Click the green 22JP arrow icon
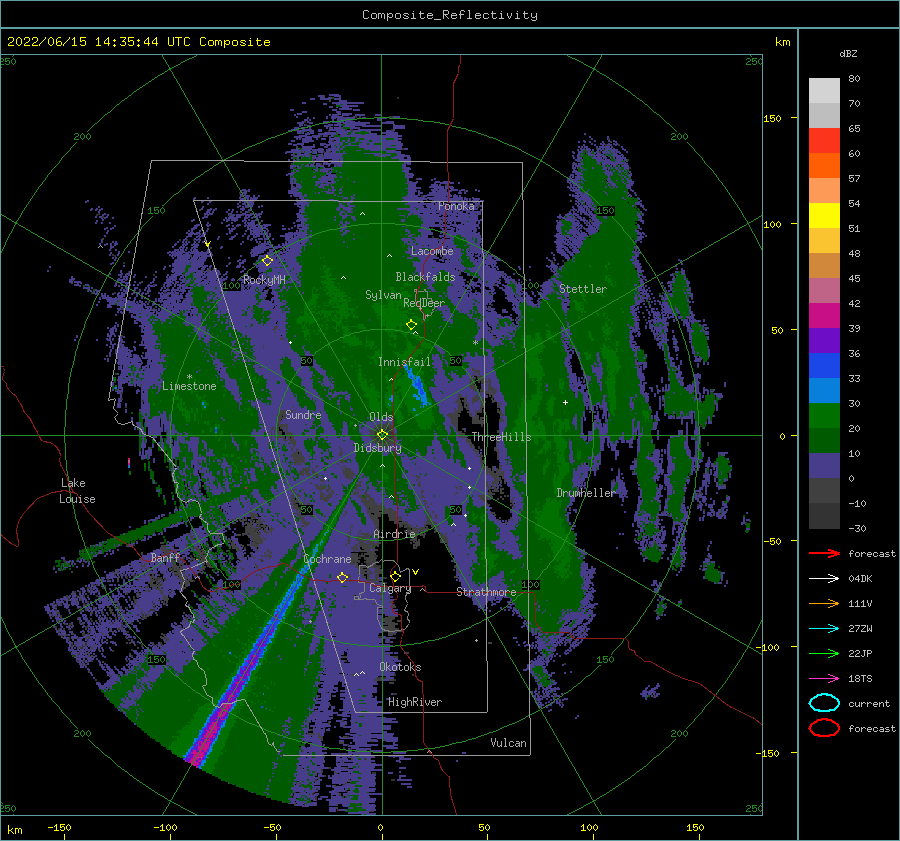 [824, 653]
